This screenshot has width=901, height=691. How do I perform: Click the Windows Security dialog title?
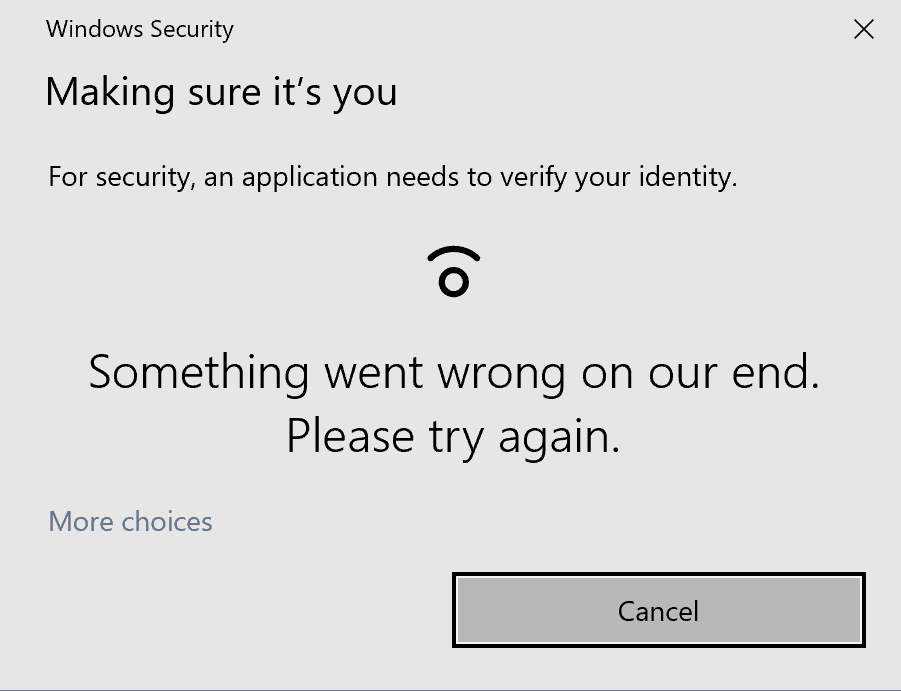[139, 29]
